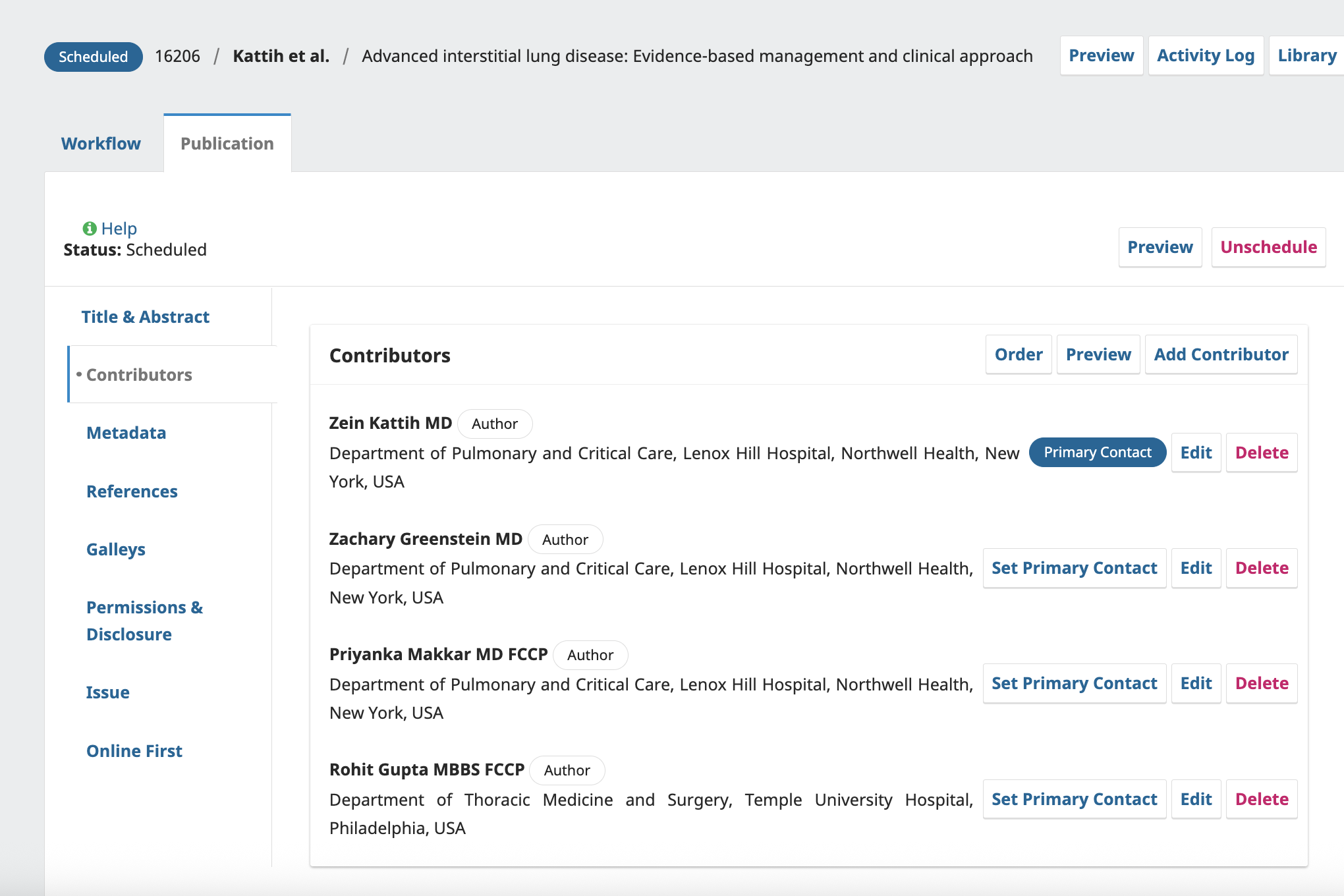Screen dimensions: 1344x896
Task: Delete Rohit Gupta from contributors
Action: pos(1261,799)
